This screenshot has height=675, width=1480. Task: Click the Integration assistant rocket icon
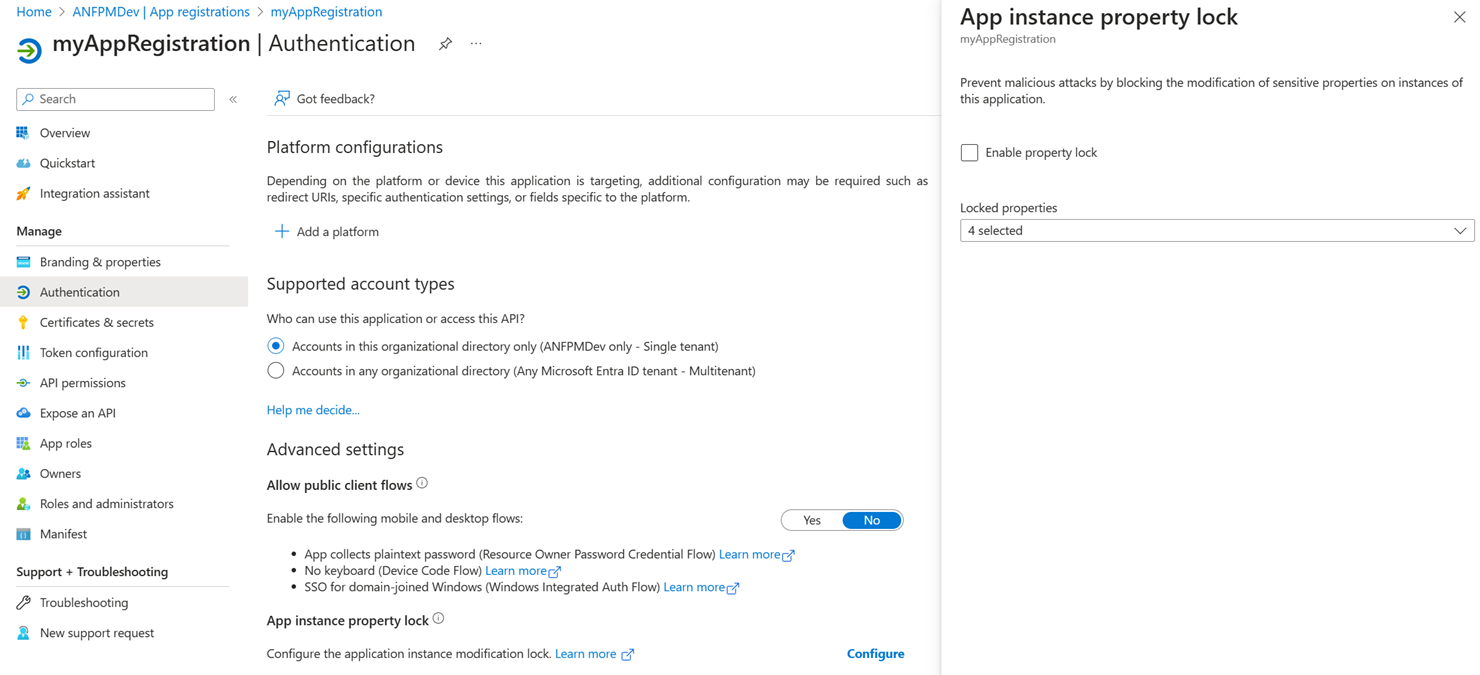(x=23, y=193)
